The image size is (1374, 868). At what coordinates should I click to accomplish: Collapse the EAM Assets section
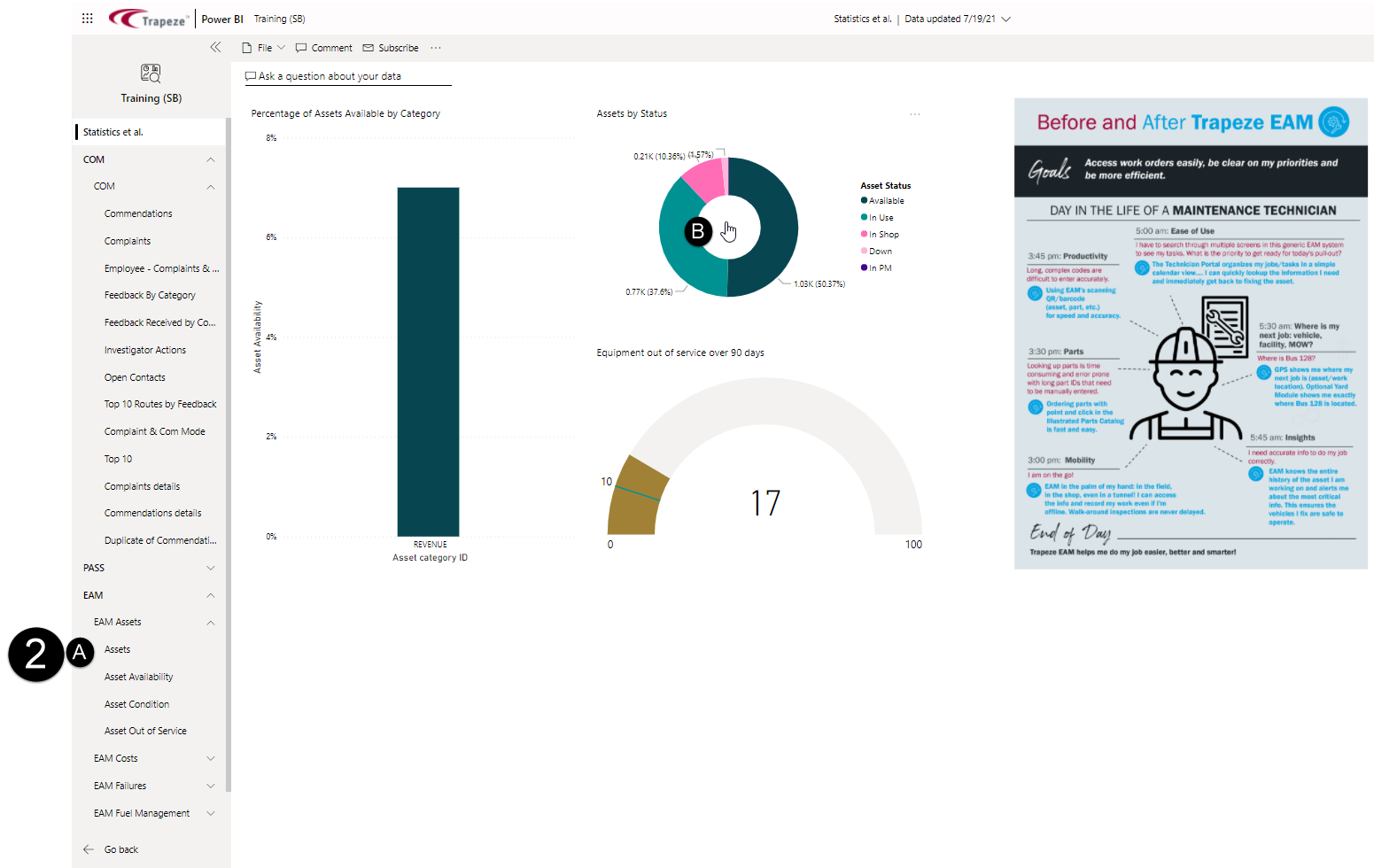pos(211,623)
